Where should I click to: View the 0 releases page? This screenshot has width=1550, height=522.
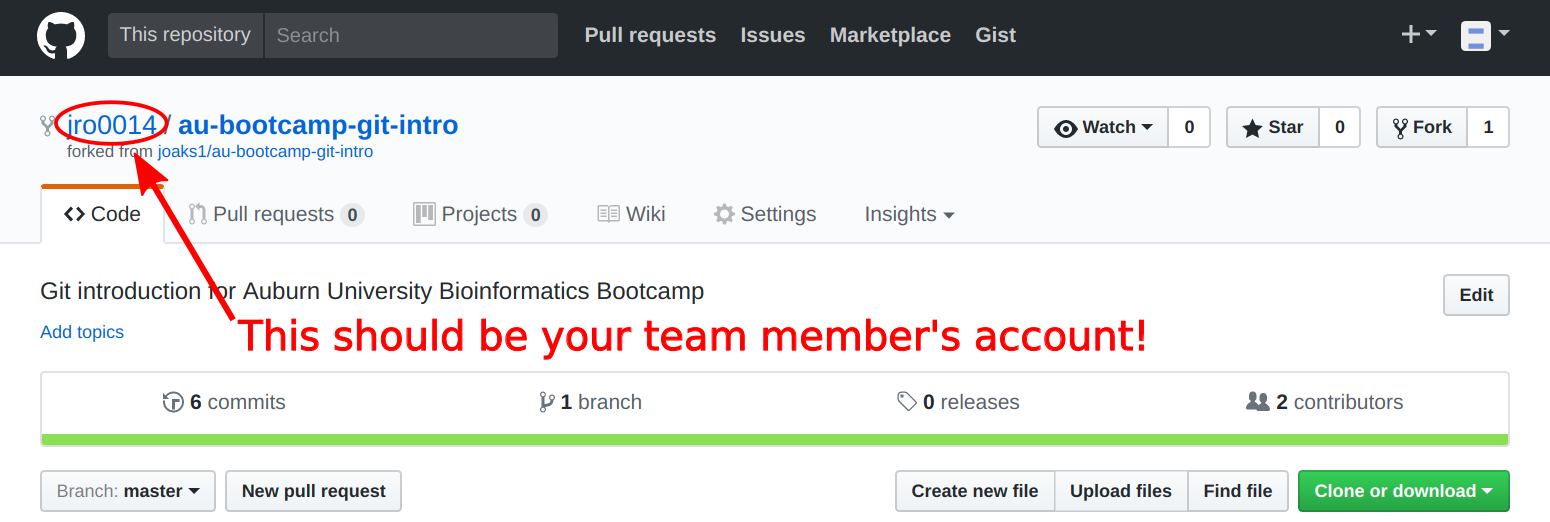[958, 402]
